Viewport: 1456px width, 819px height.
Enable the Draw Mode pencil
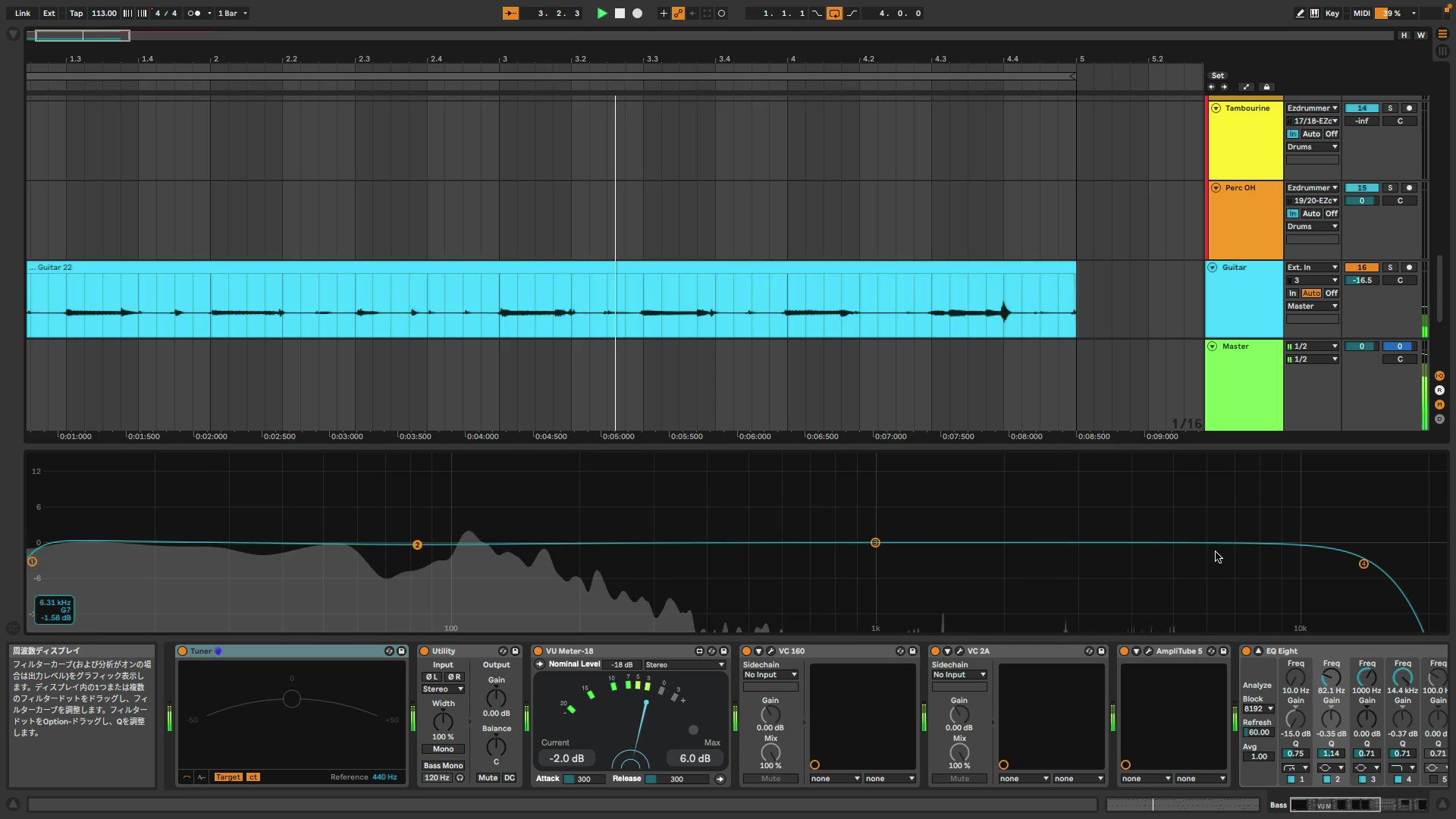coord(1300,13)
